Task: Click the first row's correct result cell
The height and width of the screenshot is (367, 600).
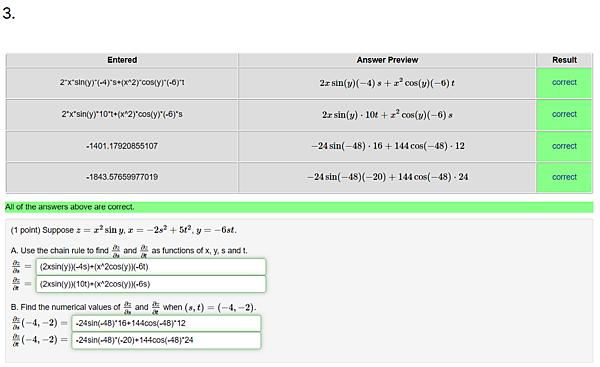Action: coord(564,83)
